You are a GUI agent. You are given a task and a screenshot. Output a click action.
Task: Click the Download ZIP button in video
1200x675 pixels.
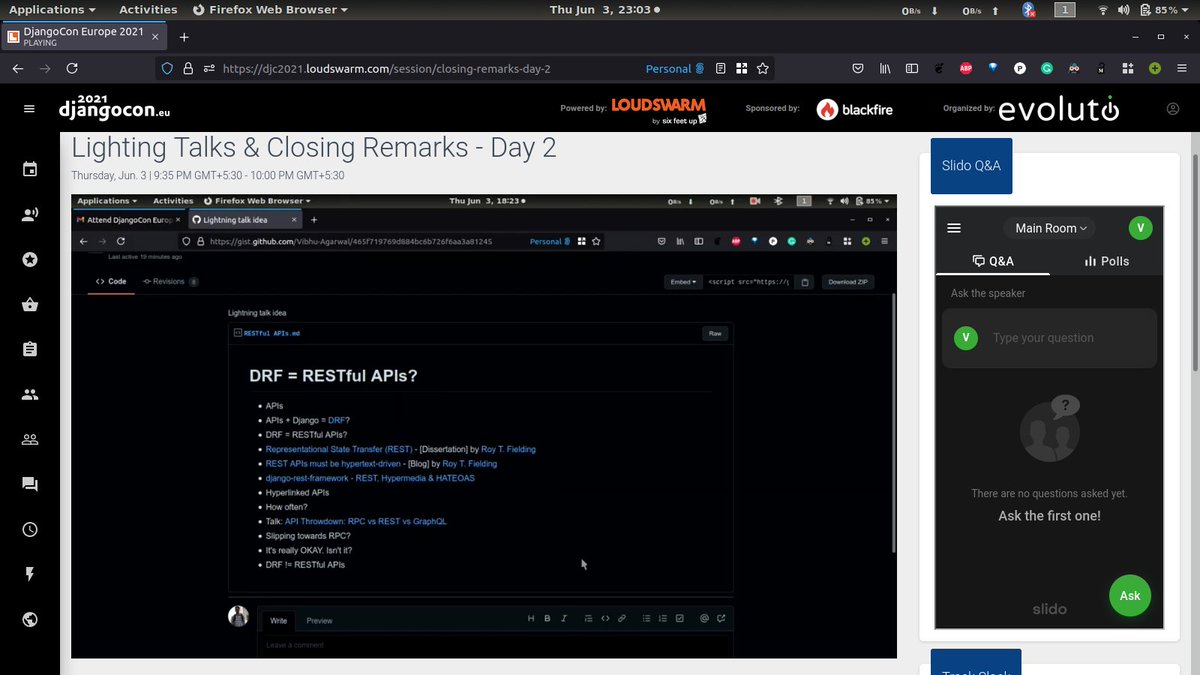848,282
